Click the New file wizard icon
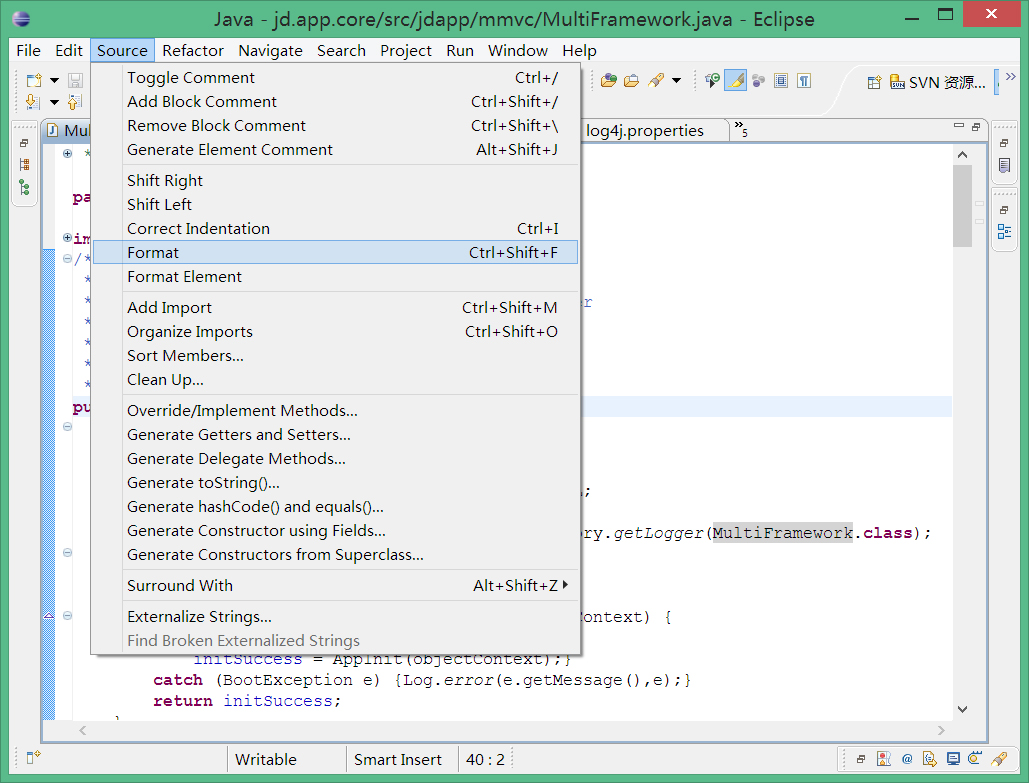Viewport: 1029px width, 783px height. 33,81
